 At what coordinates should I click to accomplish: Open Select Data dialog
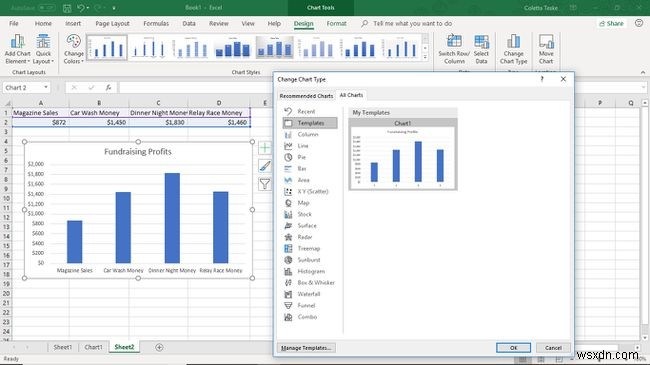481,49
